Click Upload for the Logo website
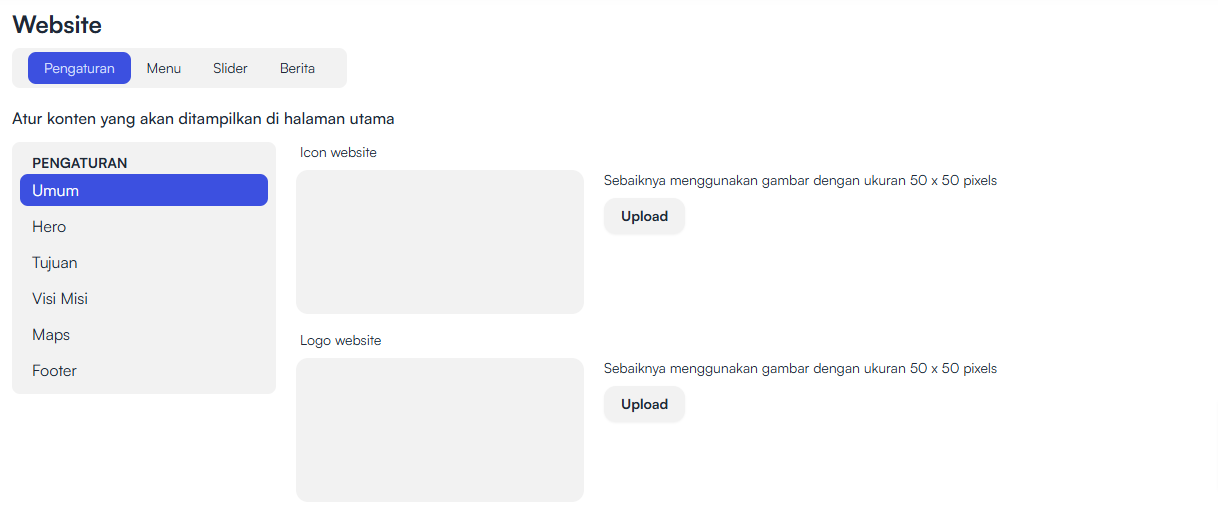This screenshot has height=517, width=1218. [x=644, y=404]
